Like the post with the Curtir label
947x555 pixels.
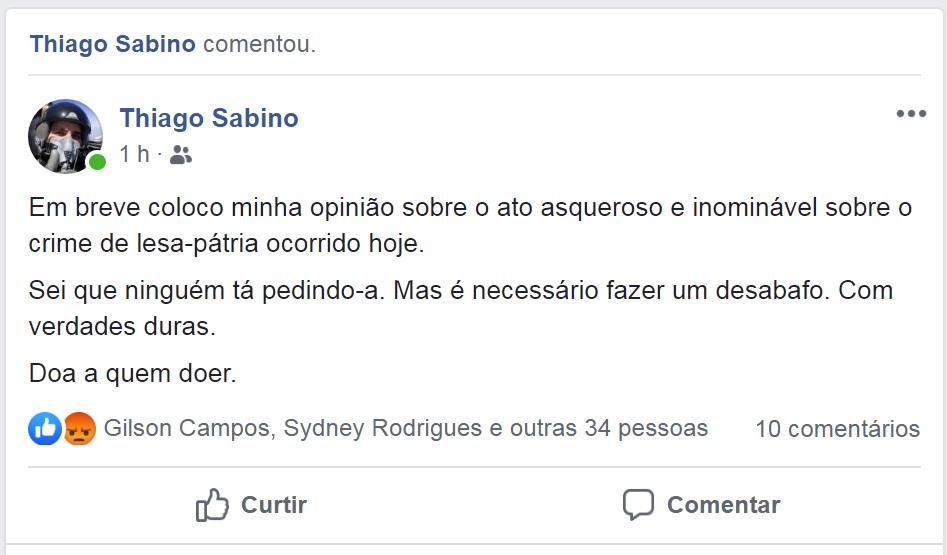pos(274,505)
